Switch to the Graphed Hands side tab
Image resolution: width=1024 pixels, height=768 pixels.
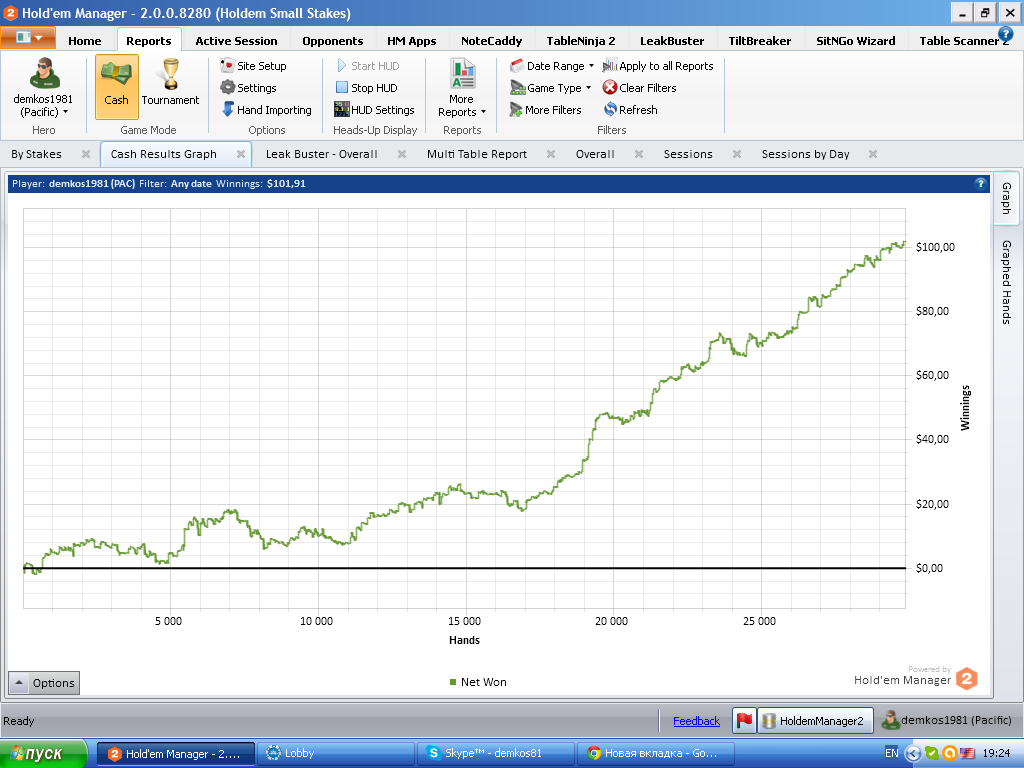[1006, 282]
